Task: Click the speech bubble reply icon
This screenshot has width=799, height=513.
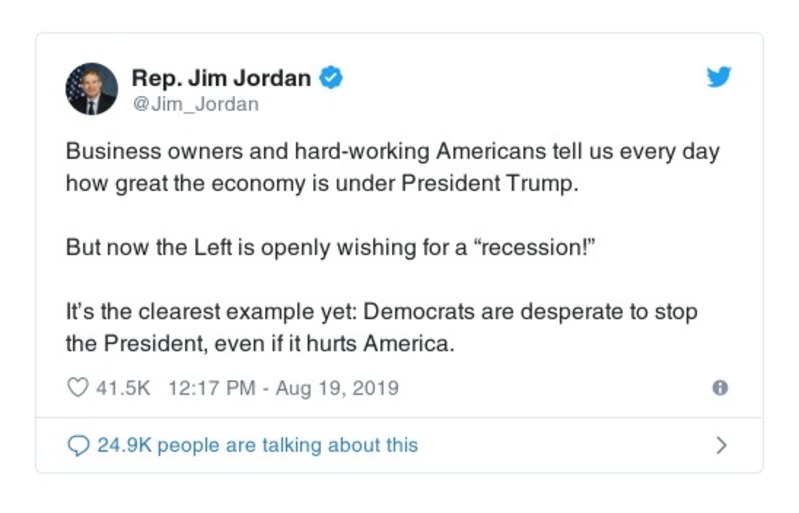Action: click(x=78, y=445)
